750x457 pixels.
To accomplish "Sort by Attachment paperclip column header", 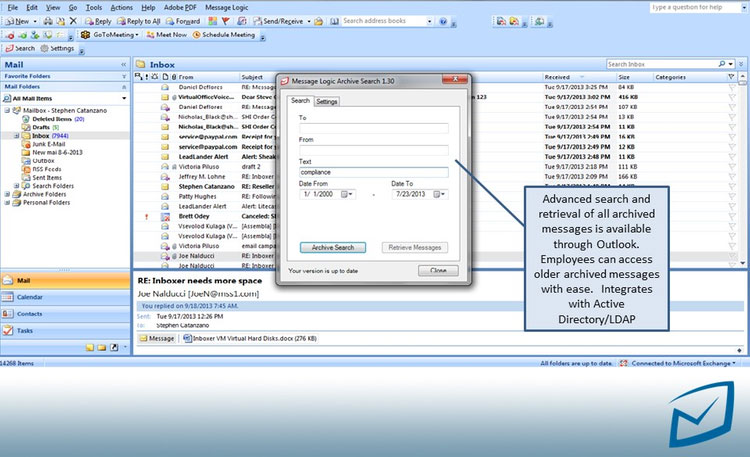I will point(174,77).
